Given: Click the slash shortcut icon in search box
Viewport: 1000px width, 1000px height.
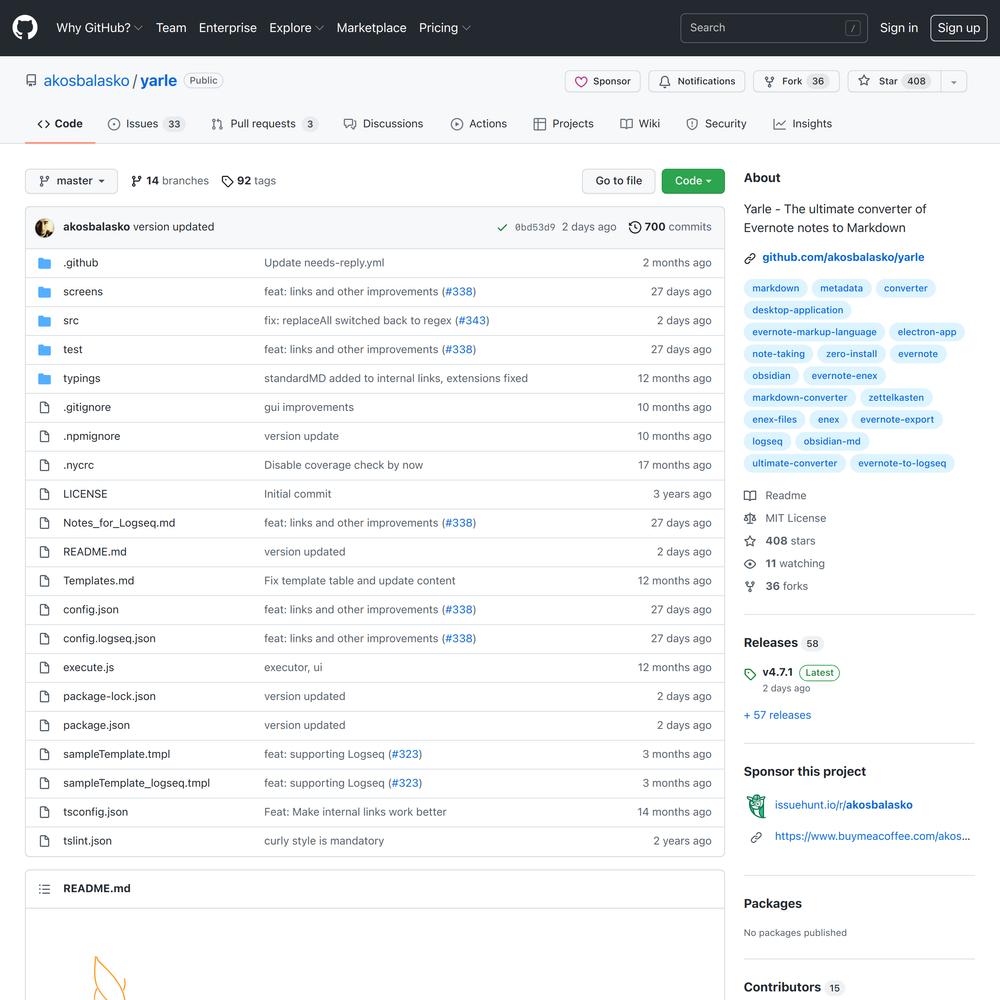Looking at the screenshot, I should point(853,28).
